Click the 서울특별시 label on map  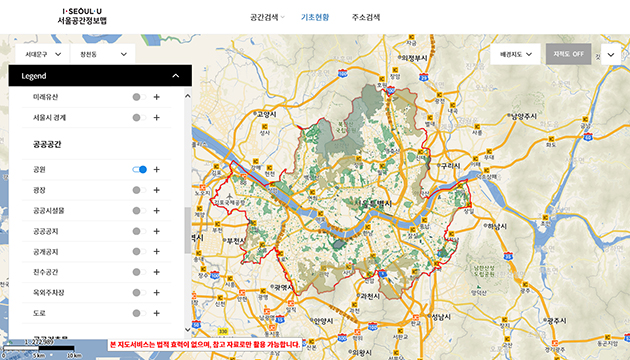pos(372,204)
